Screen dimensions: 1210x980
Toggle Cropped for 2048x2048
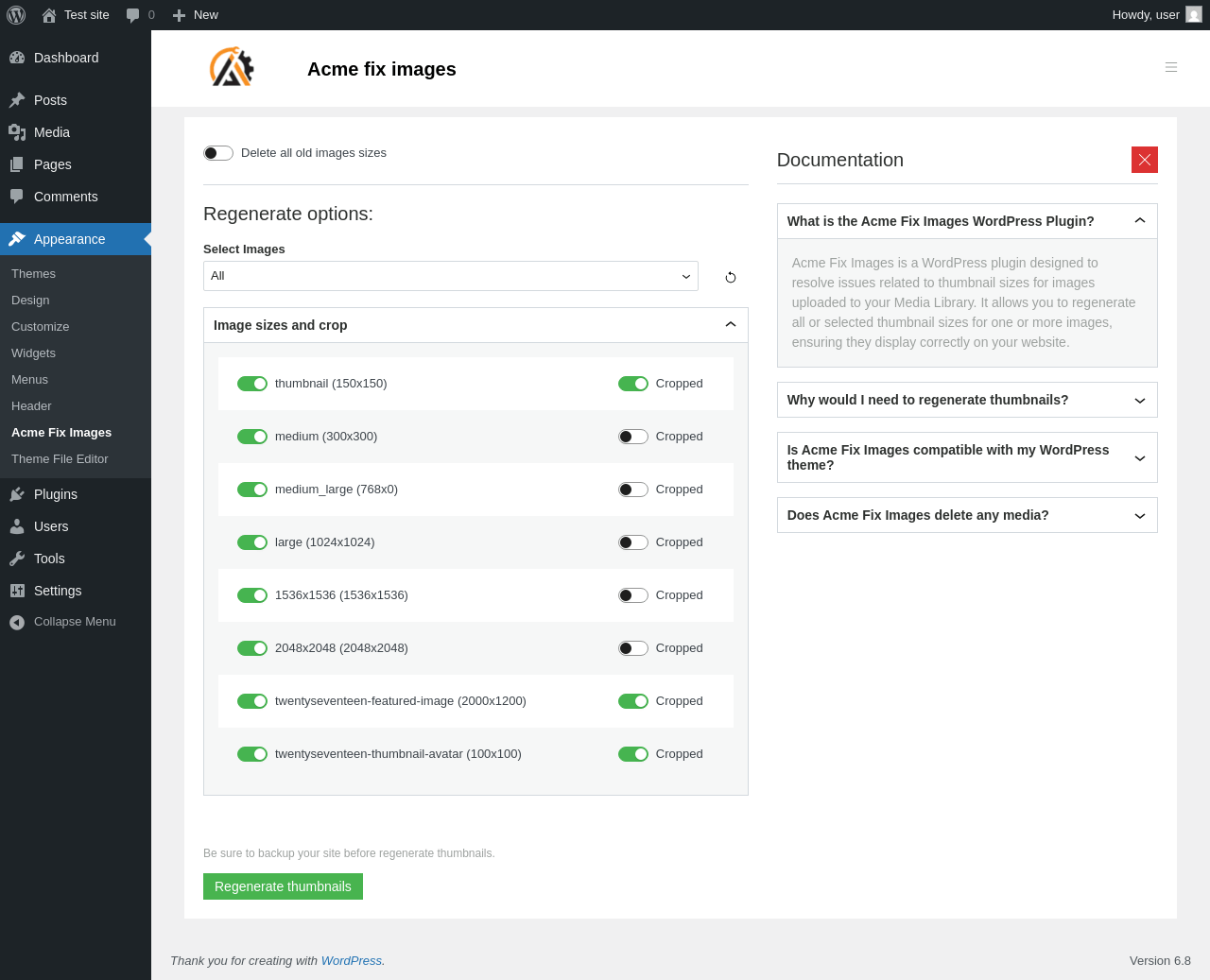click(x=633, y=648)
